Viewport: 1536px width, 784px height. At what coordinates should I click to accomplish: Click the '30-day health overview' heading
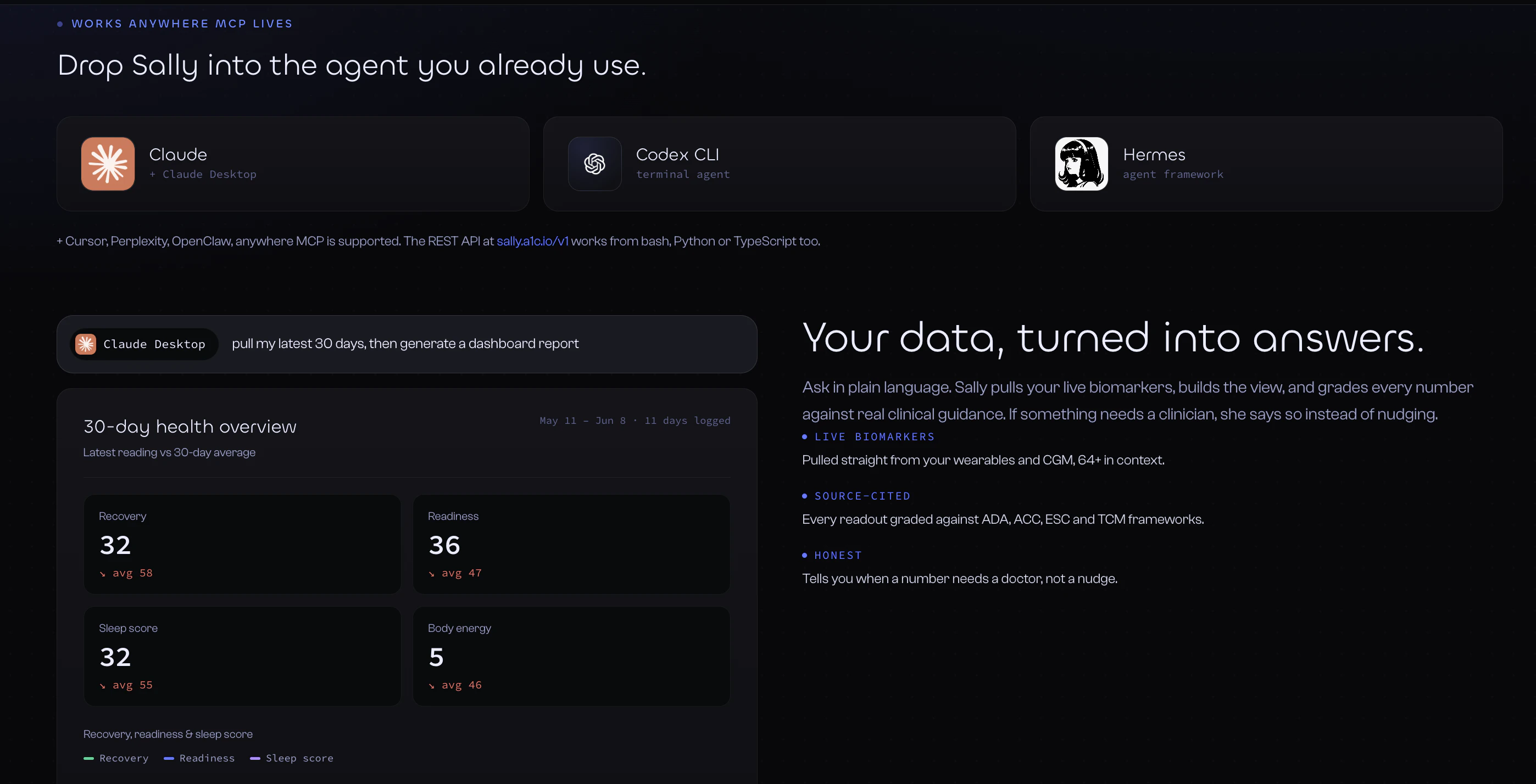pos(190,427)
